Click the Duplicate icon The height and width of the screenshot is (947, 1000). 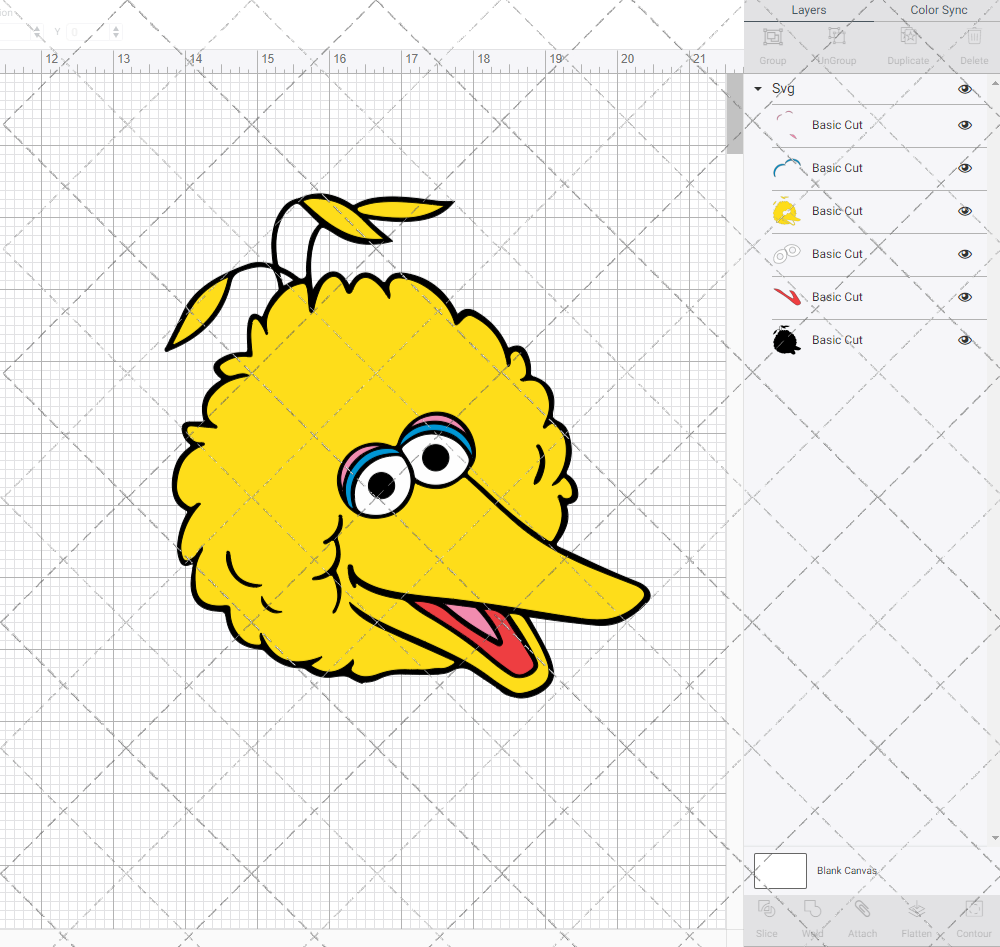click(908, 37)
